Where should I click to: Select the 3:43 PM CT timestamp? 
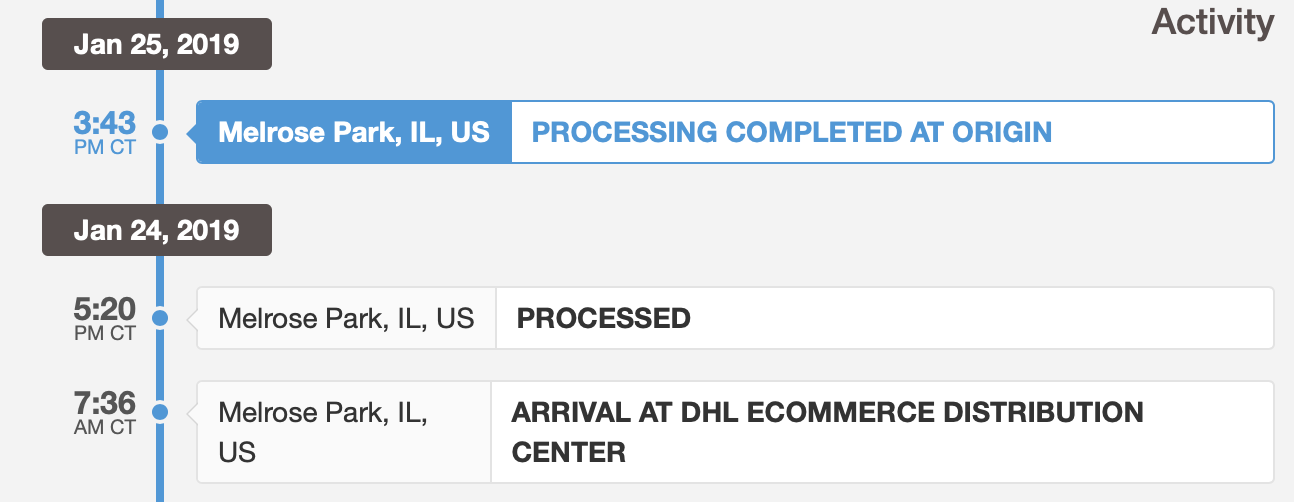click(x=104, y=132)
